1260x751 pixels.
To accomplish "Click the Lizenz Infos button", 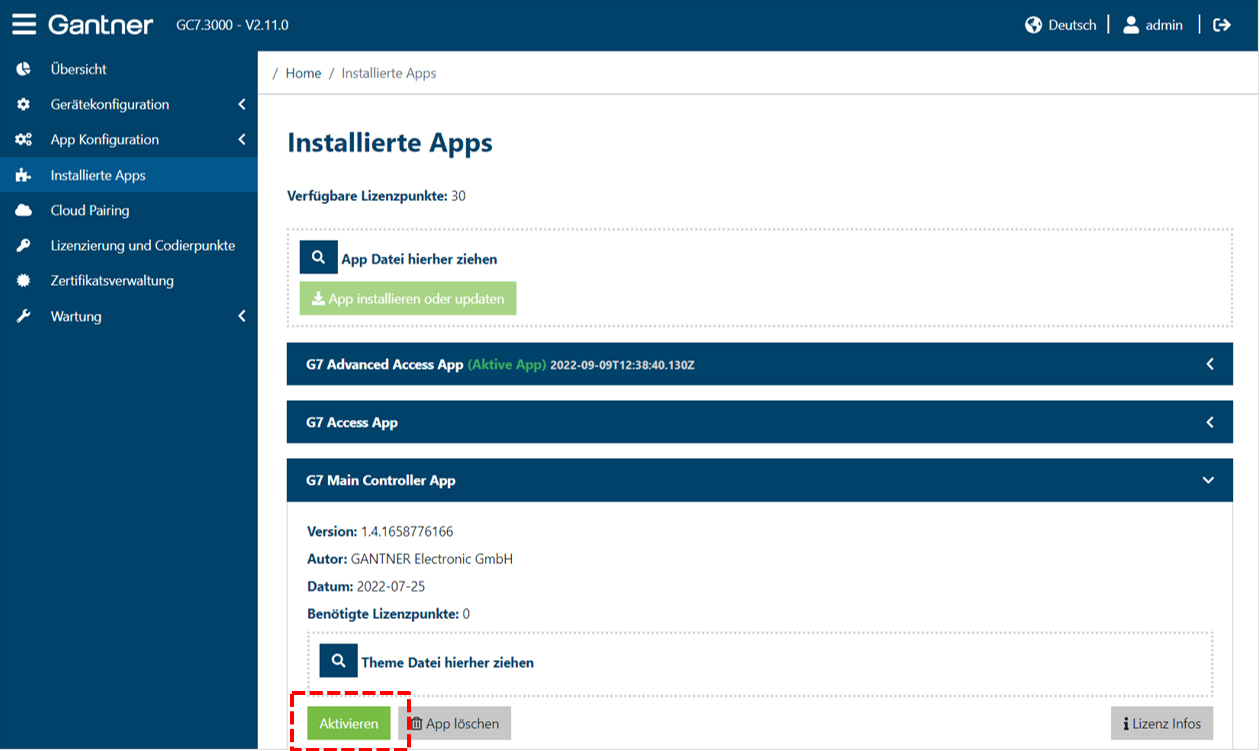I will [1162, 723].
